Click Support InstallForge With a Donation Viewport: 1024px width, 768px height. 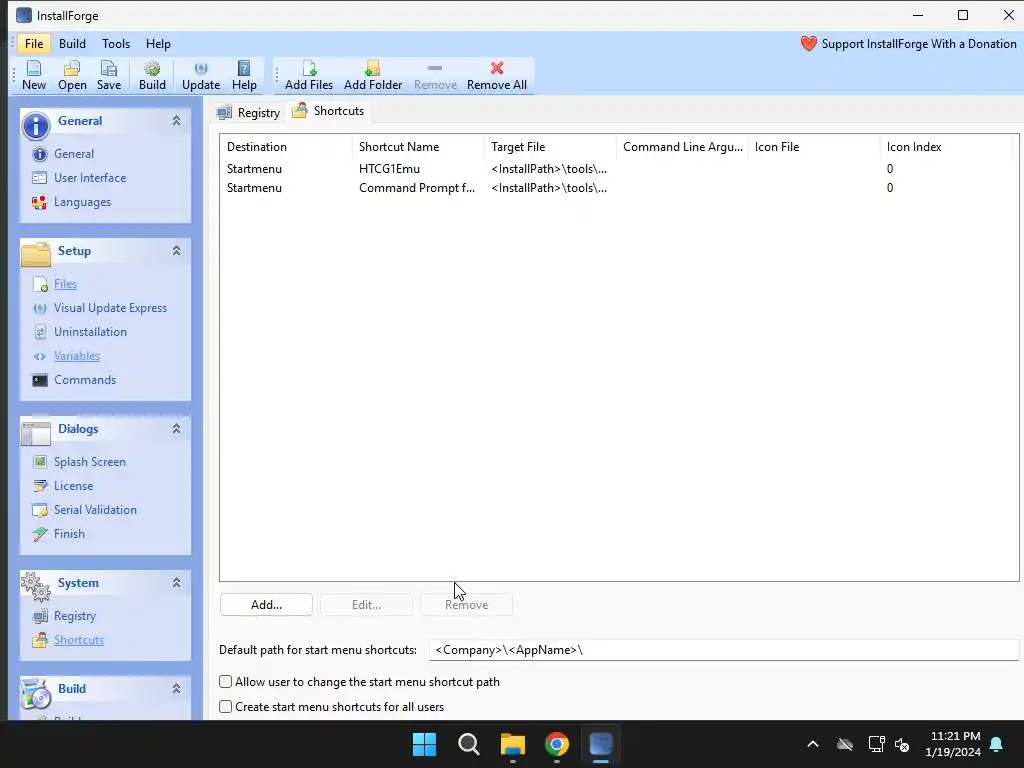tap(908, 44)
